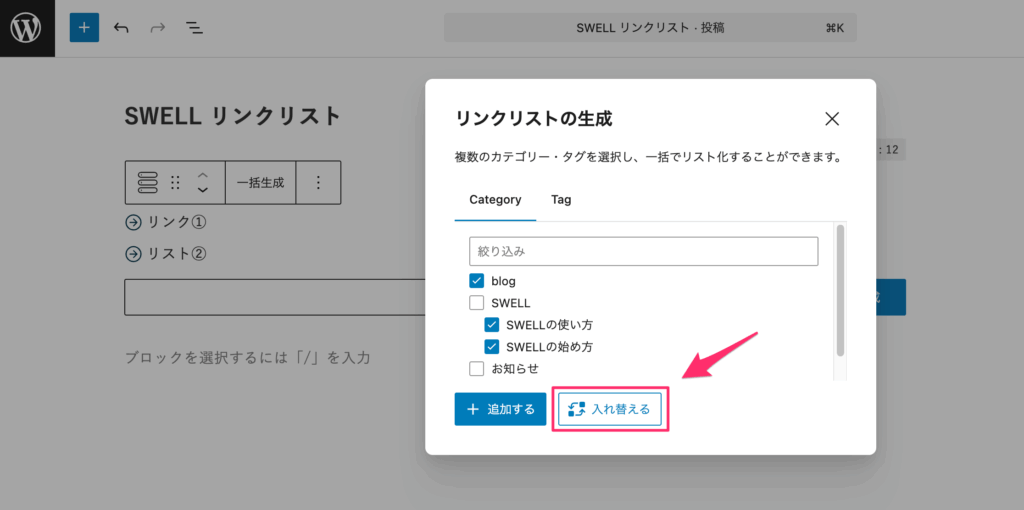Click the 入れ替える button
The width and height of the screenshot is (1024, 510).
[x=610, y=409]
